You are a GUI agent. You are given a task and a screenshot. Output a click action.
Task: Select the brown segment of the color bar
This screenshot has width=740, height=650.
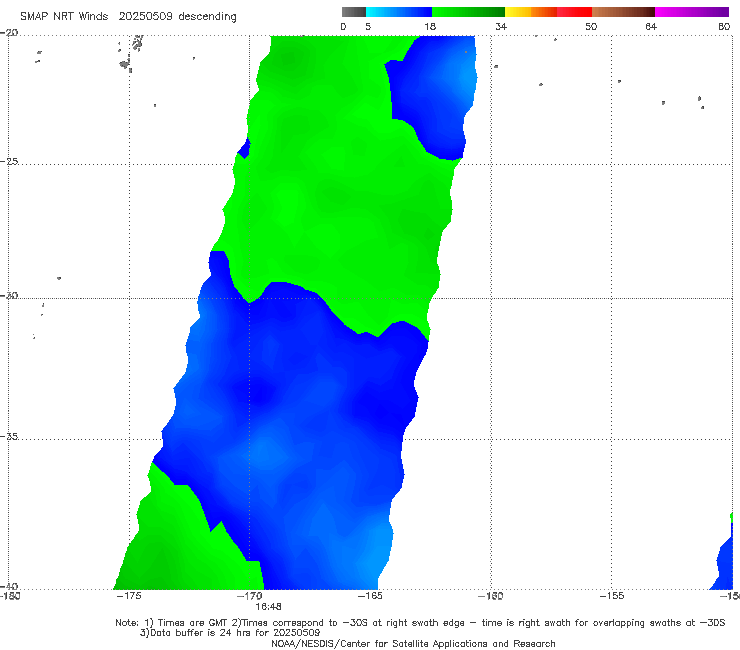pos(623,12)
